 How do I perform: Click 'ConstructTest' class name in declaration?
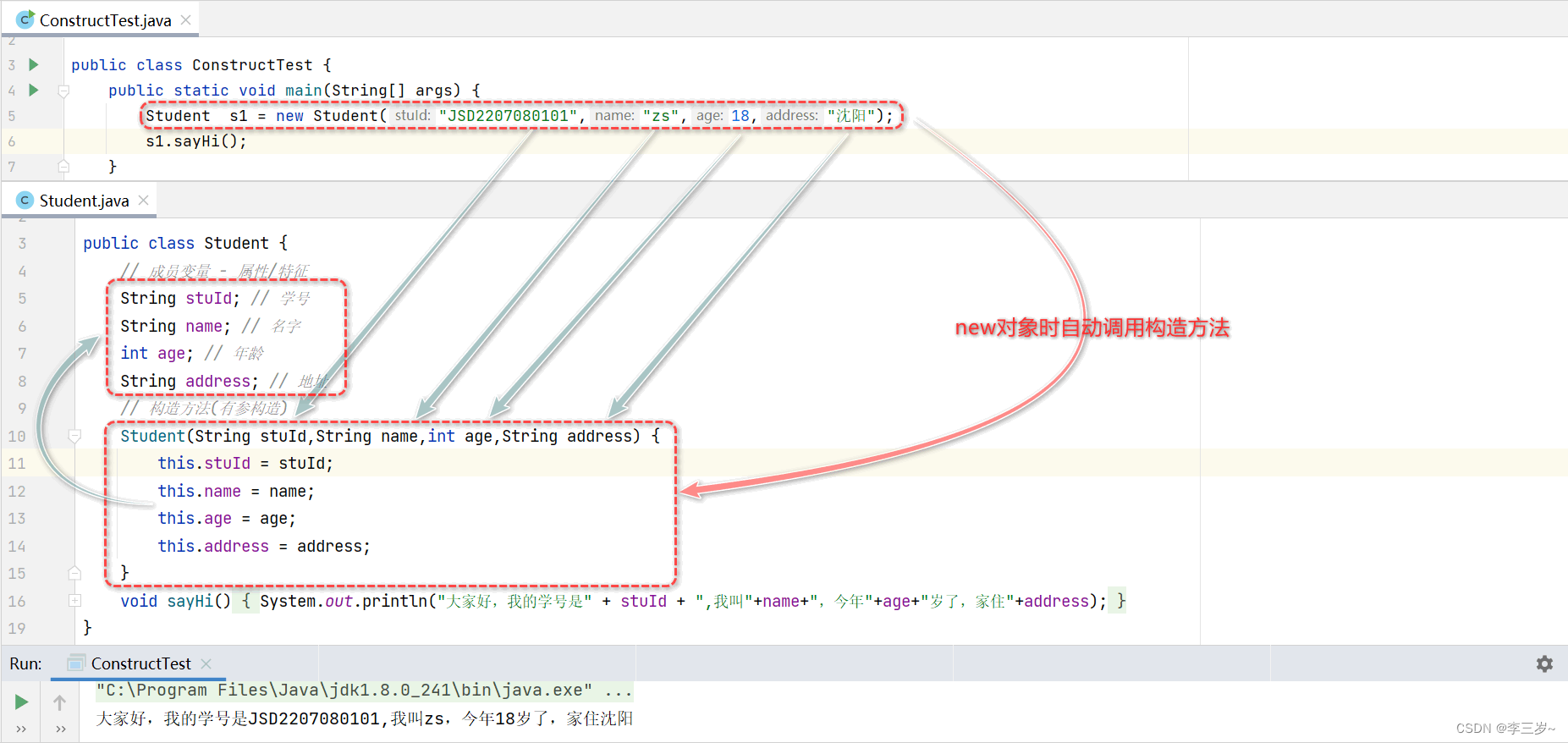pyautogui.click(x=252, y=65)
